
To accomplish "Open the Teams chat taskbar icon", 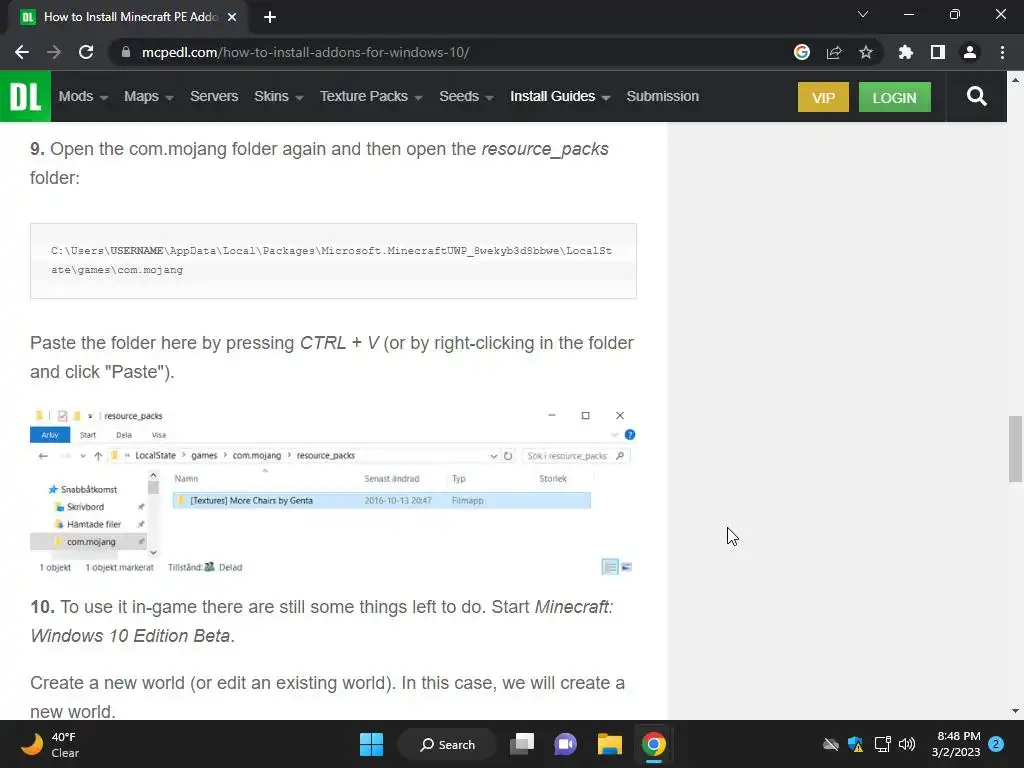I will pos(566,744).
